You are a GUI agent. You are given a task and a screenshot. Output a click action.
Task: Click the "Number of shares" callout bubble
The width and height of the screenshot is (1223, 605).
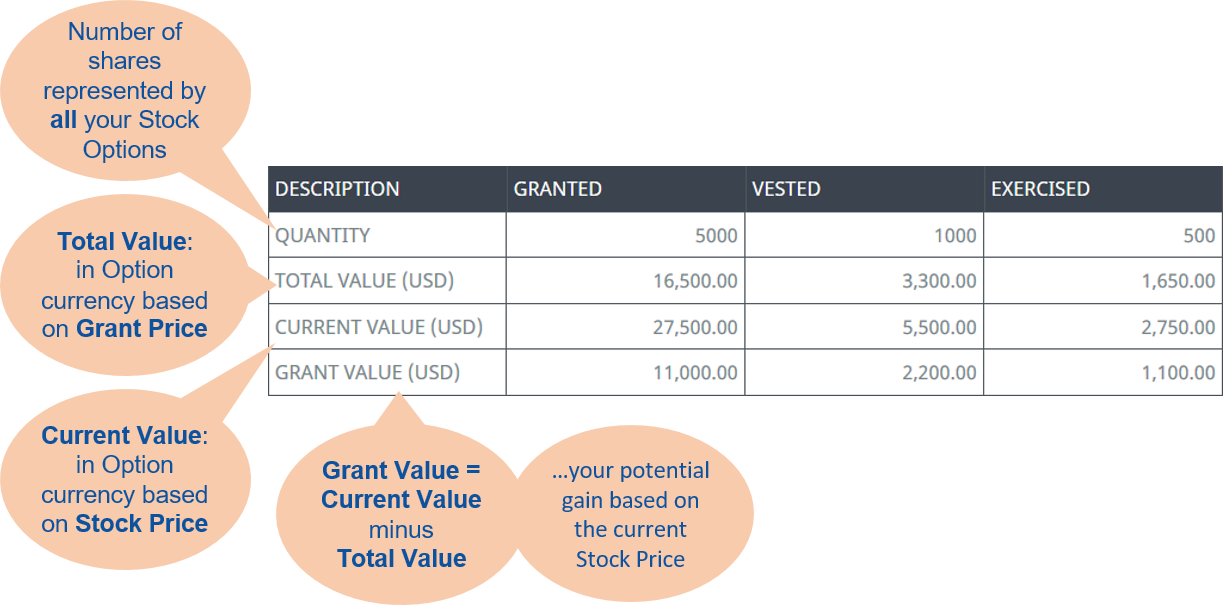125,90
